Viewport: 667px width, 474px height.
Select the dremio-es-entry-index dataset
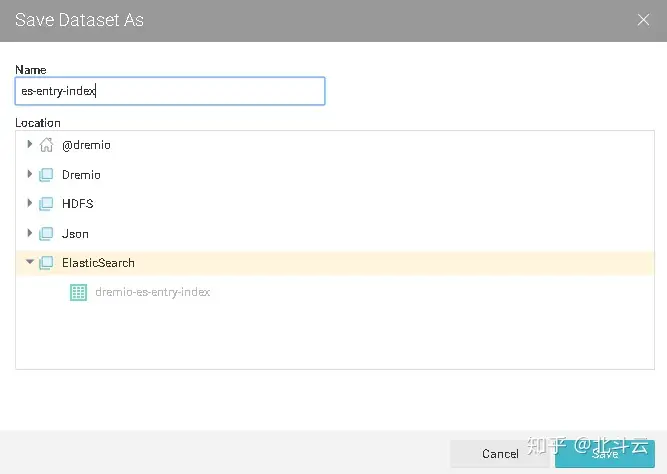[x=152, y=292]
